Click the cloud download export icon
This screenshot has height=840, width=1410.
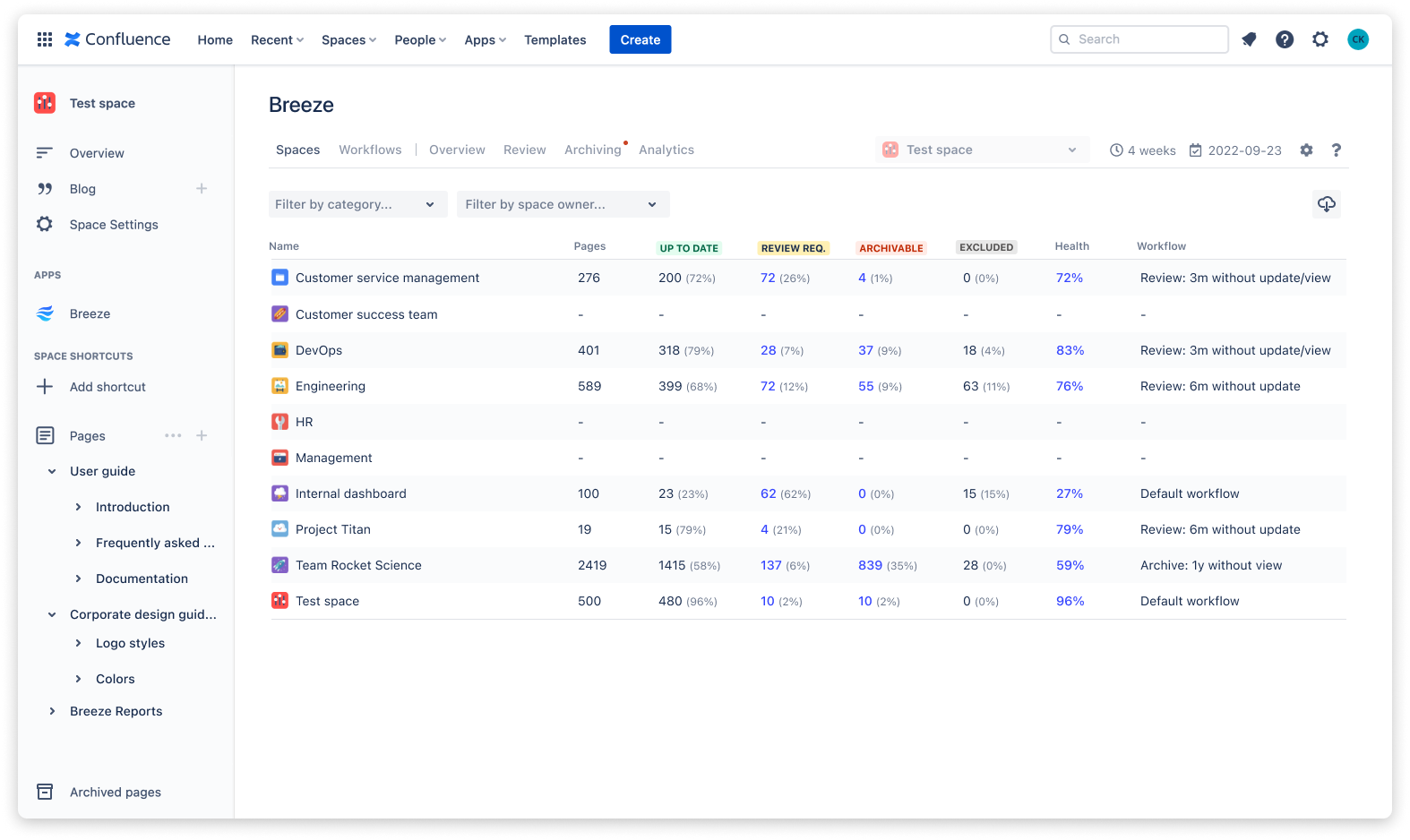click(x=1327, y=204)
